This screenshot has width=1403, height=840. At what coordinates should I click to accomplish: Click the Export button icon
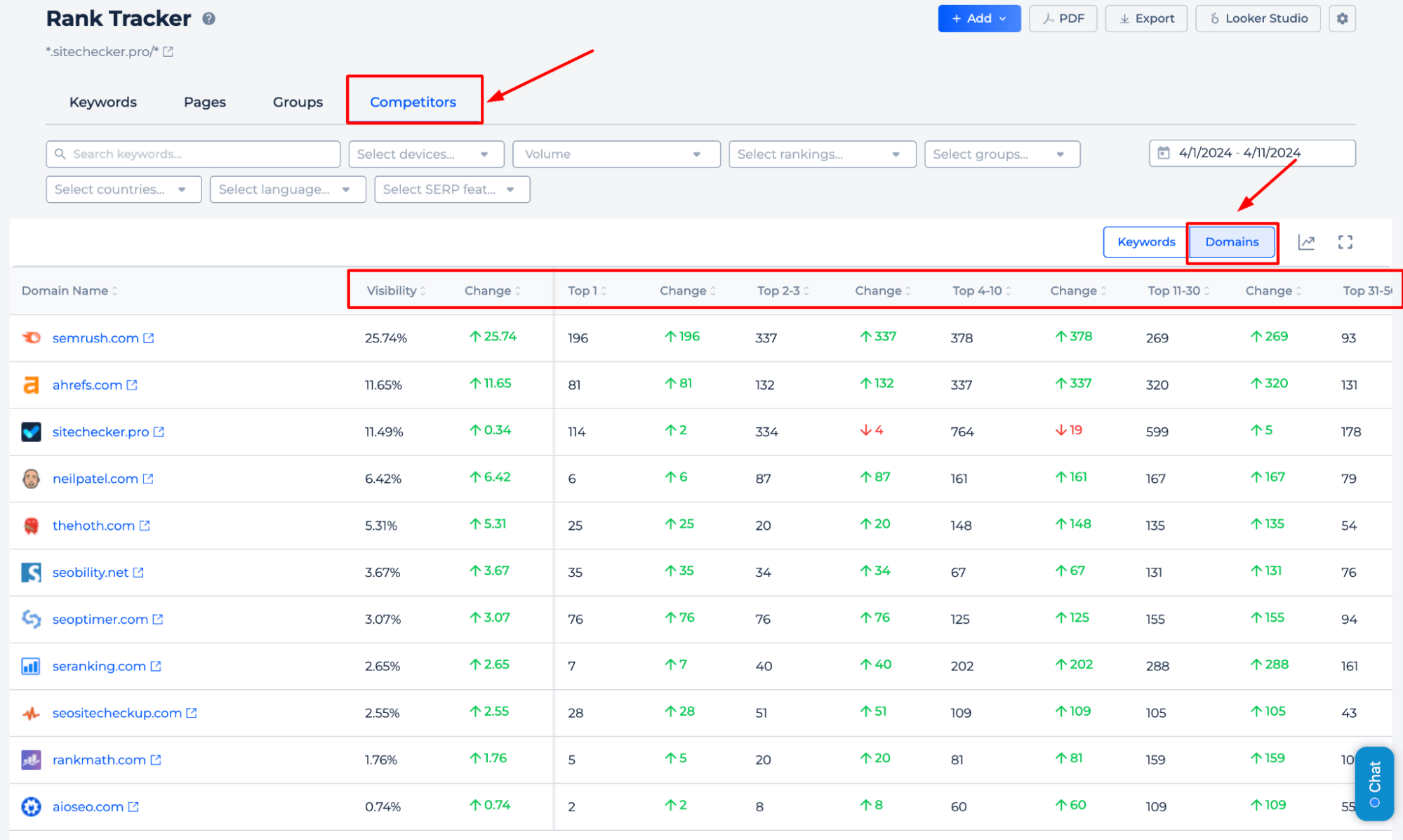1128,18
